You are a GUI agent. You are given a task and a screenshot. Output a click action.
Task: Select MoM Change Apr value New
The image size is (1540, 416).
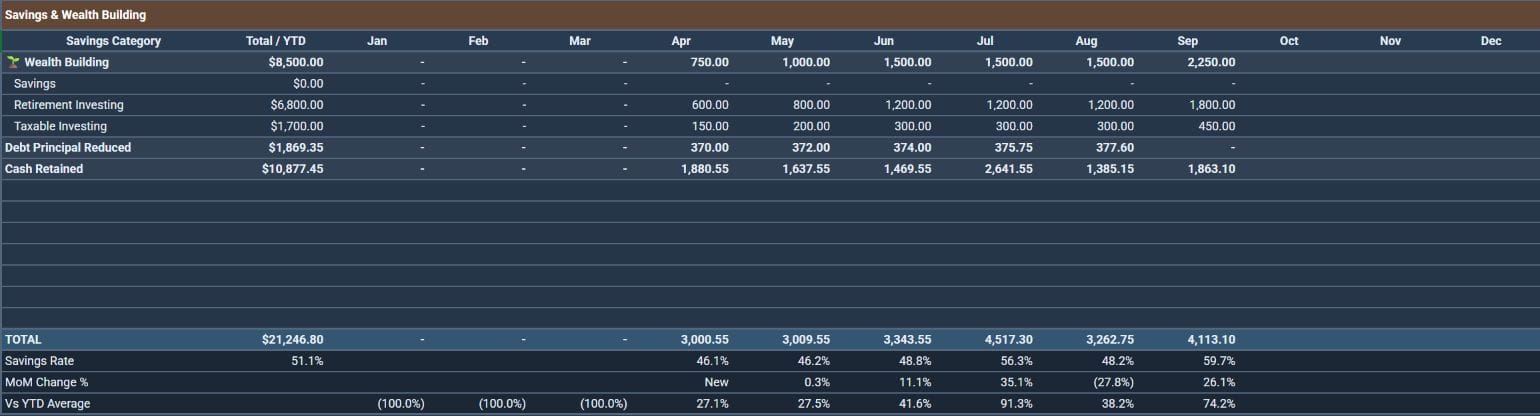[x=717, y=382]
